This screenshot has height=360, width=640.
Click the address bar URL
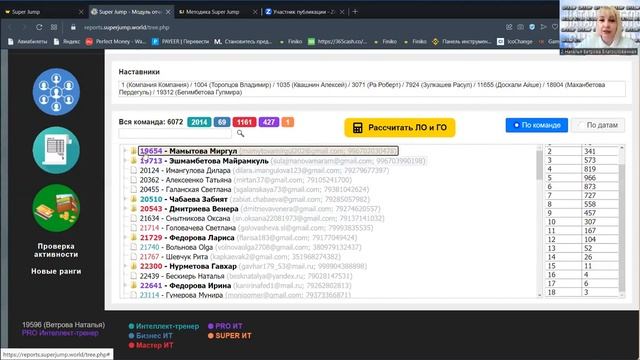(x=127, y=27)
